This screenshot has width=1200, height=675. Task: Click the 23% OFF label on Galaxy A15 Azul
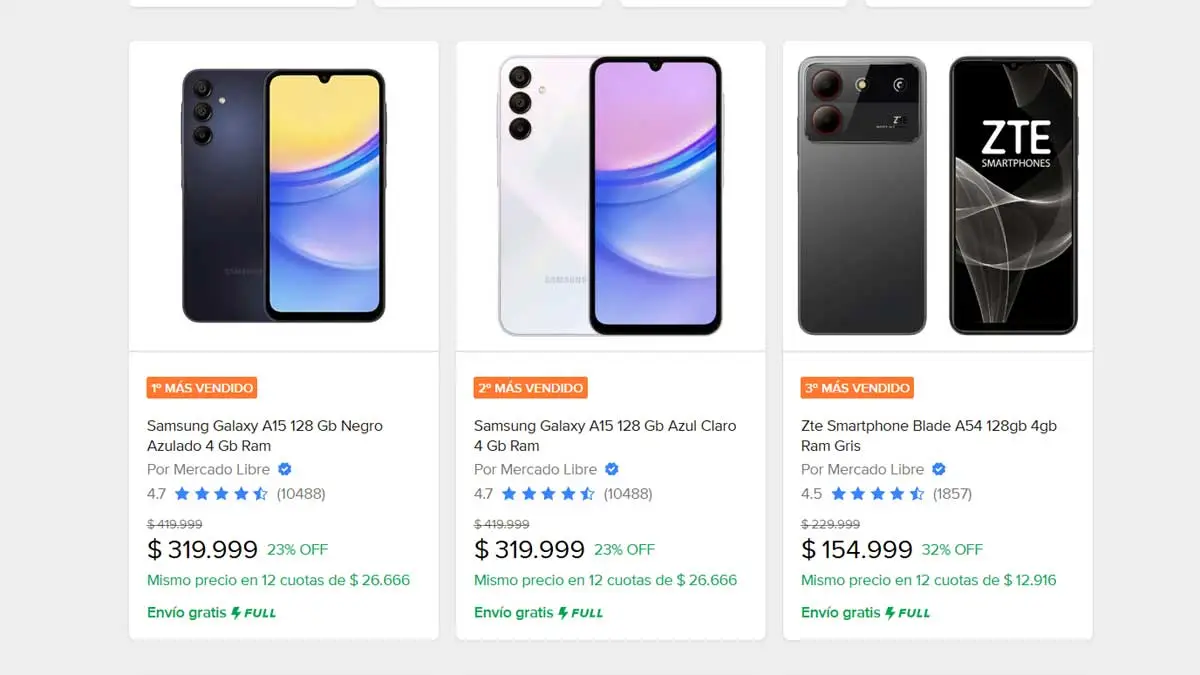[627, 549]
